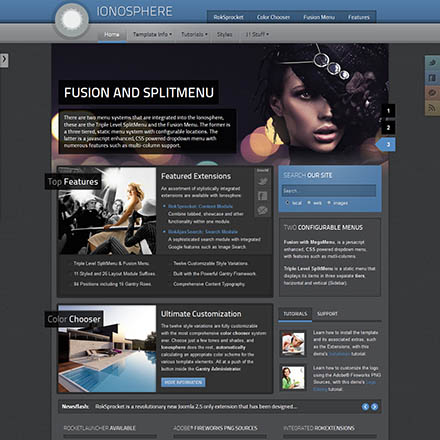Click the newsflash previous arrow
Screen dimensions: 440x440
[365, 407]
